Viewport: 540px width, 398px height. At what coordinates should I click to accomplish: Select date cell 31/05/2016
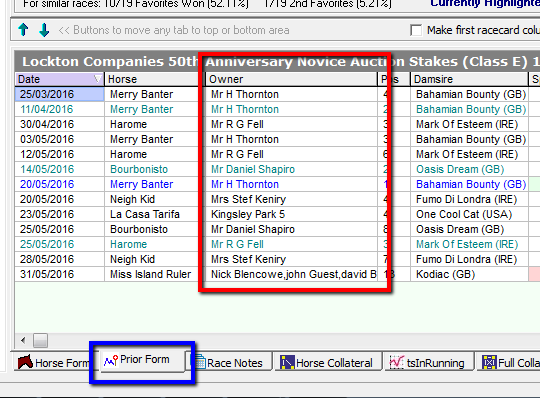[x=59, y=274]
